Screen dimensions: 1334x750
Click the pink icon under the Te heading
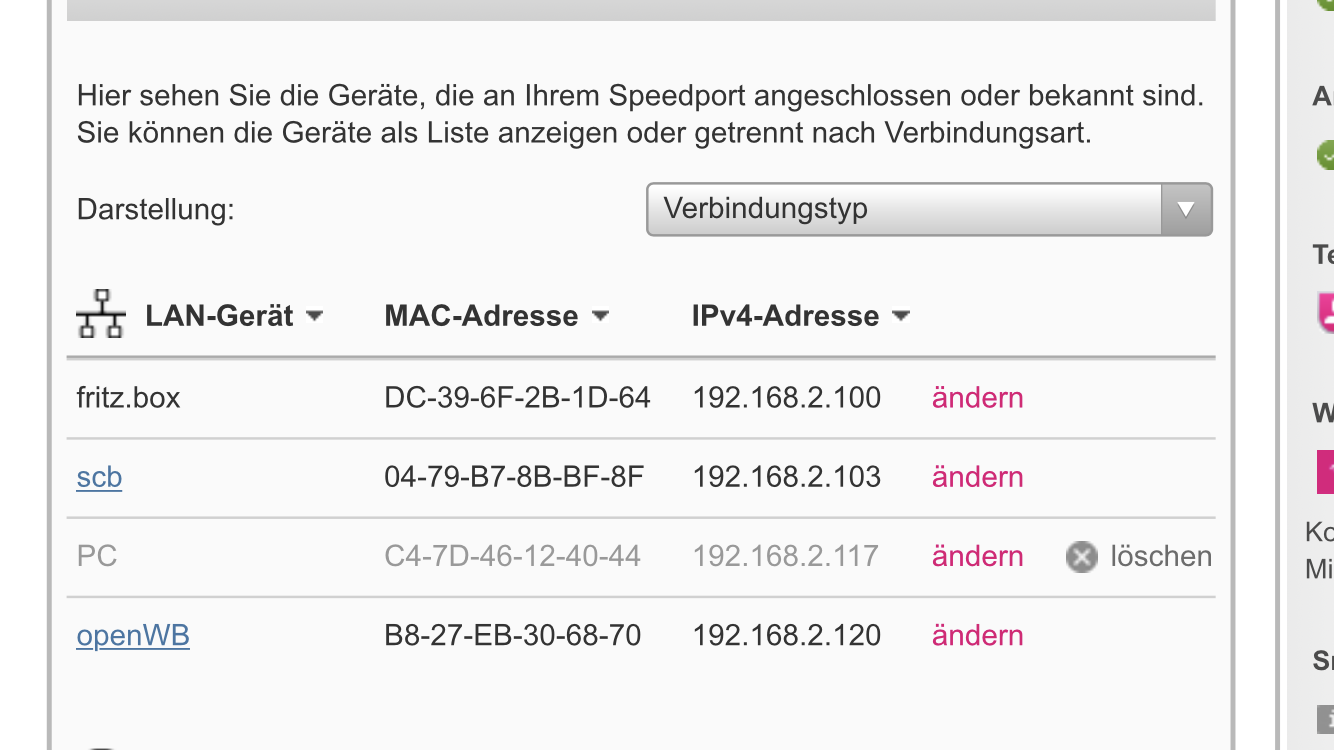click(1327, 312)
